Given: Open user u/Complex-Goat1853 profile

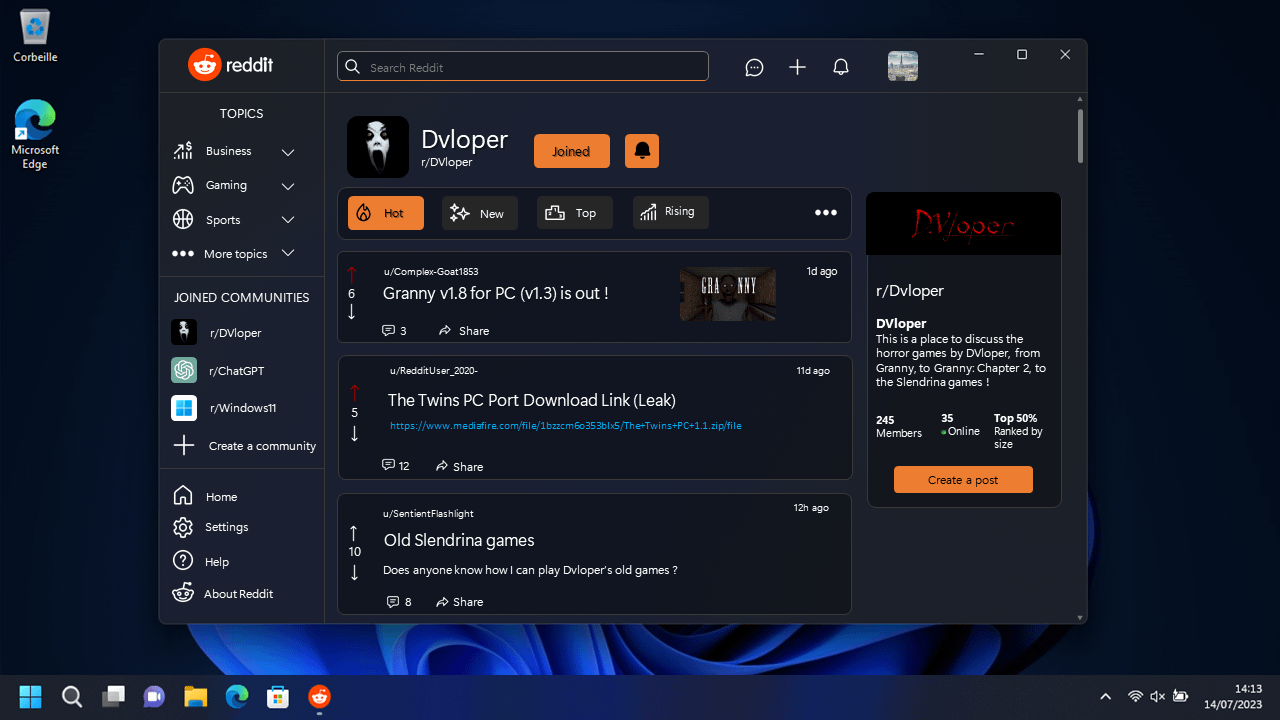Looking at the screenshot, I should (431, 271).
